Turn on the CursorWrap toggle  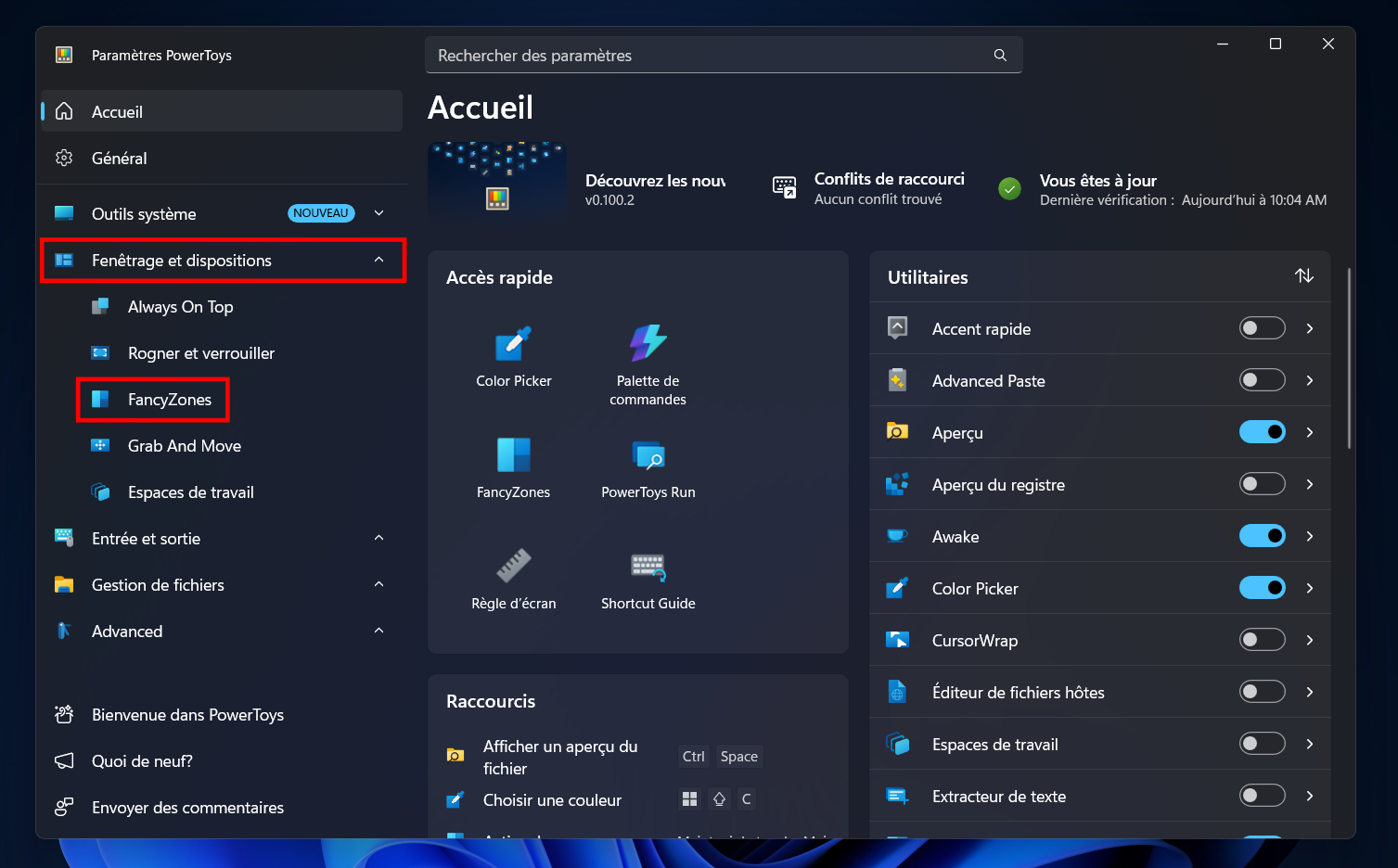[1262, 640]
